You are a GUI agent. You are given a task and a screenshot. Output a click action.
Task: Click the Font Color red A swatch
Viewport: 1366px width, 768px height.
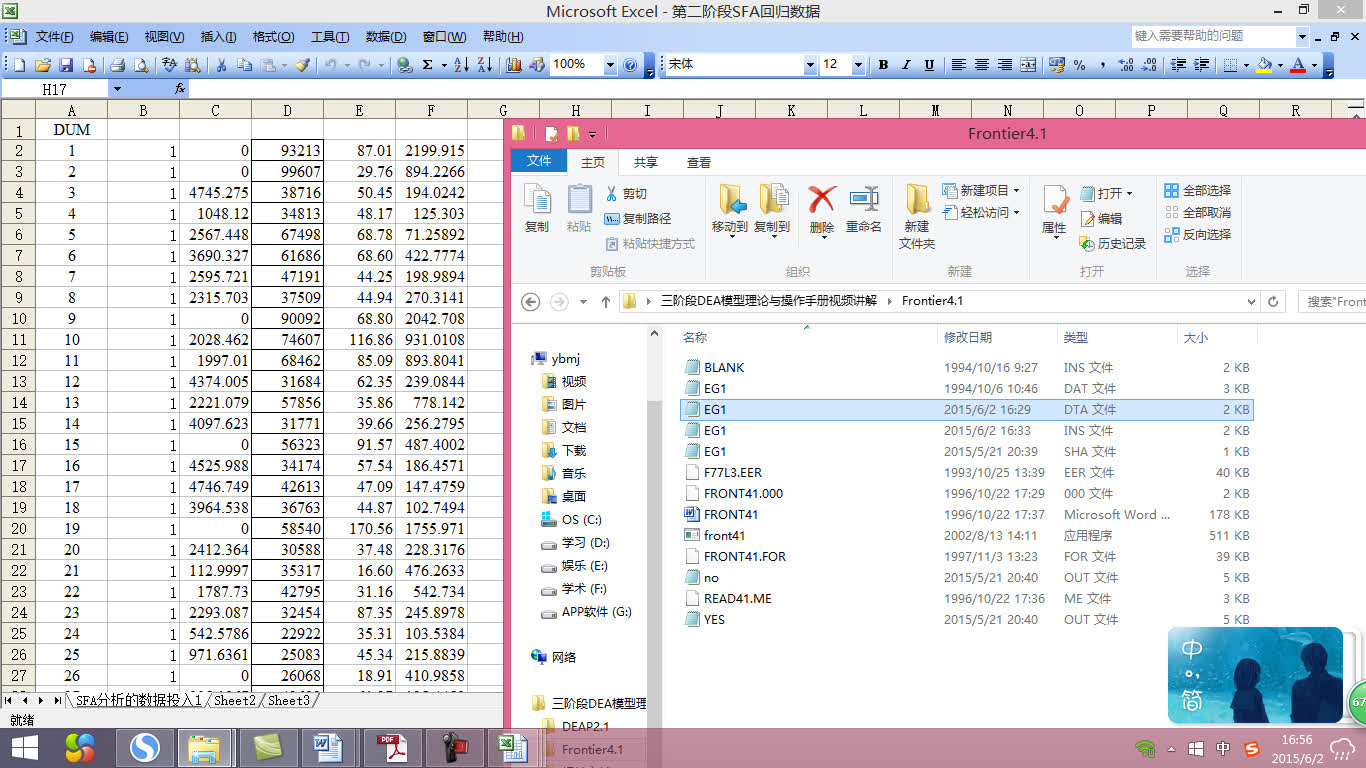[x=1298, y=65]
